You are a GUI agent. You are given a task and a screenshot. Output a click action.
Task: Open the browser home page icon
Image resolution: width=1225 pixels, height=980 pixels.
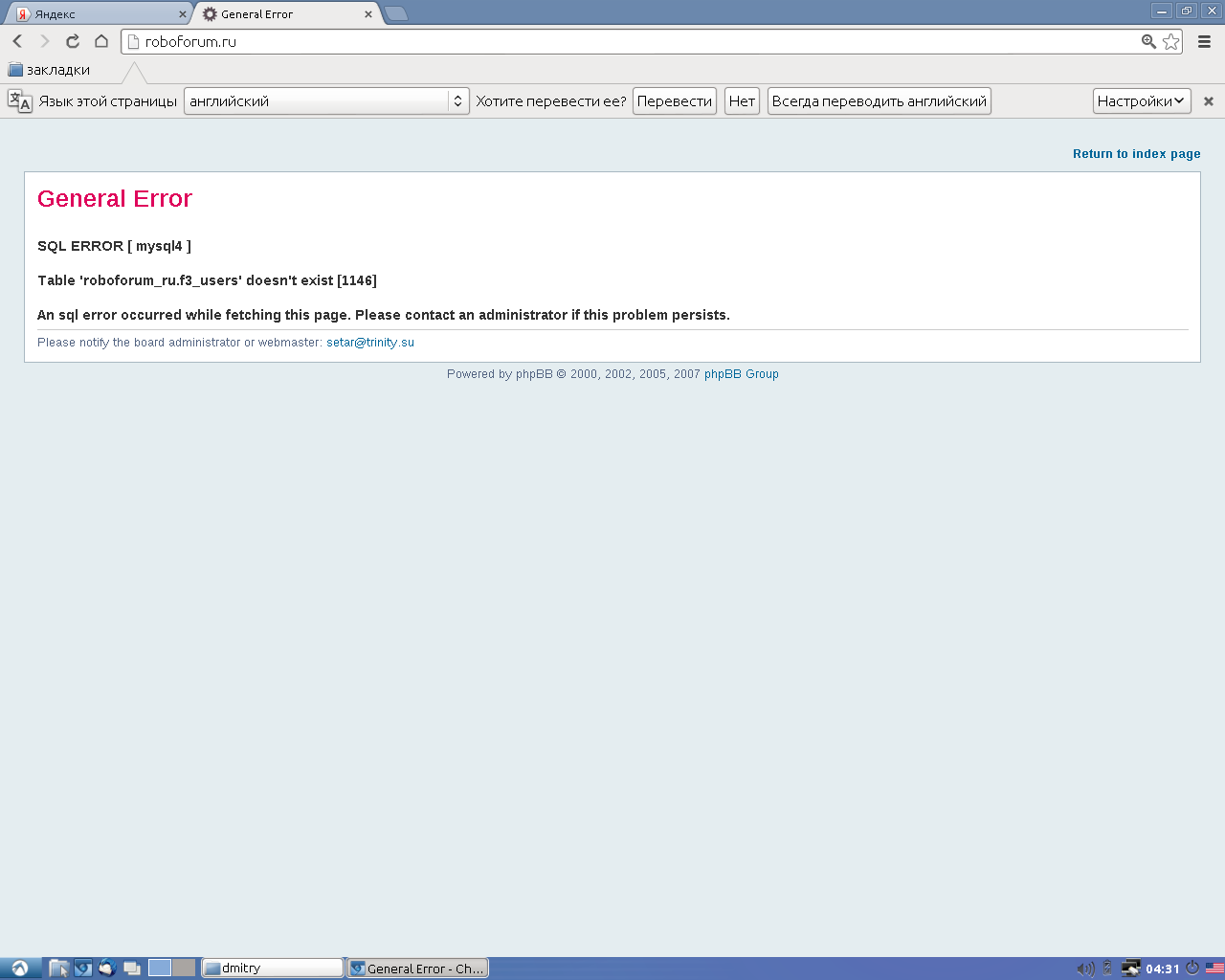pos(101,41)
